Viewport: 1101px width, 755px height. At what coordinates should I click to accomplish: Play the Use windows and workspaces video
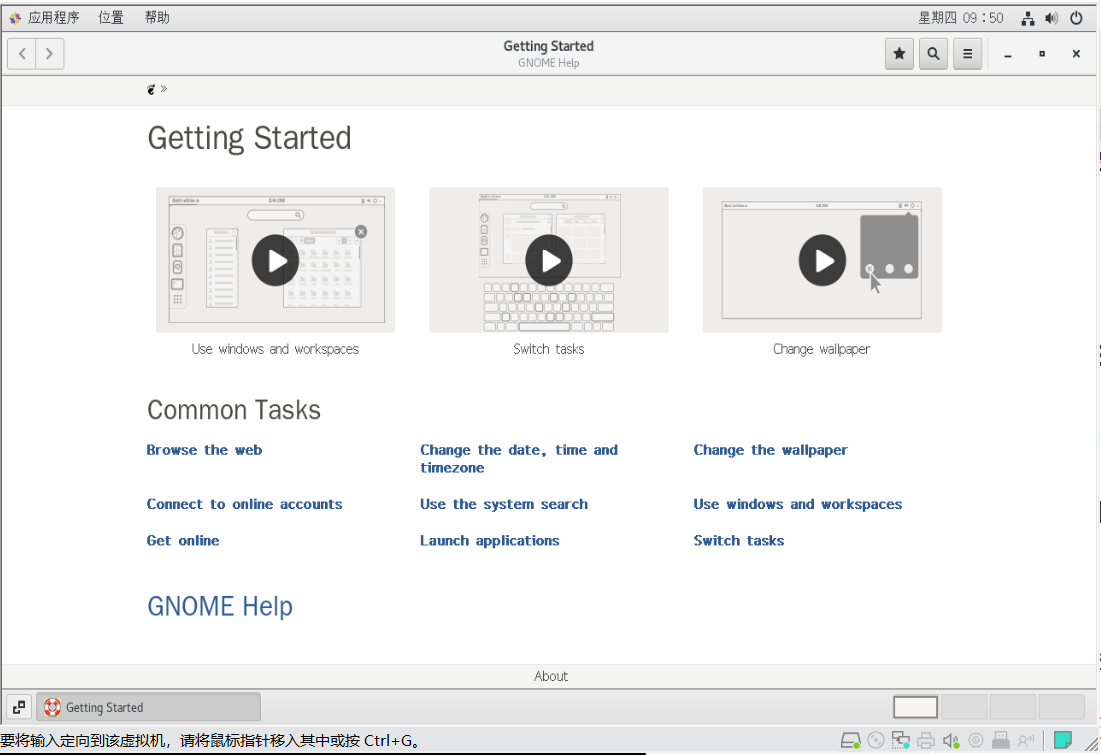tap(275, 260)
